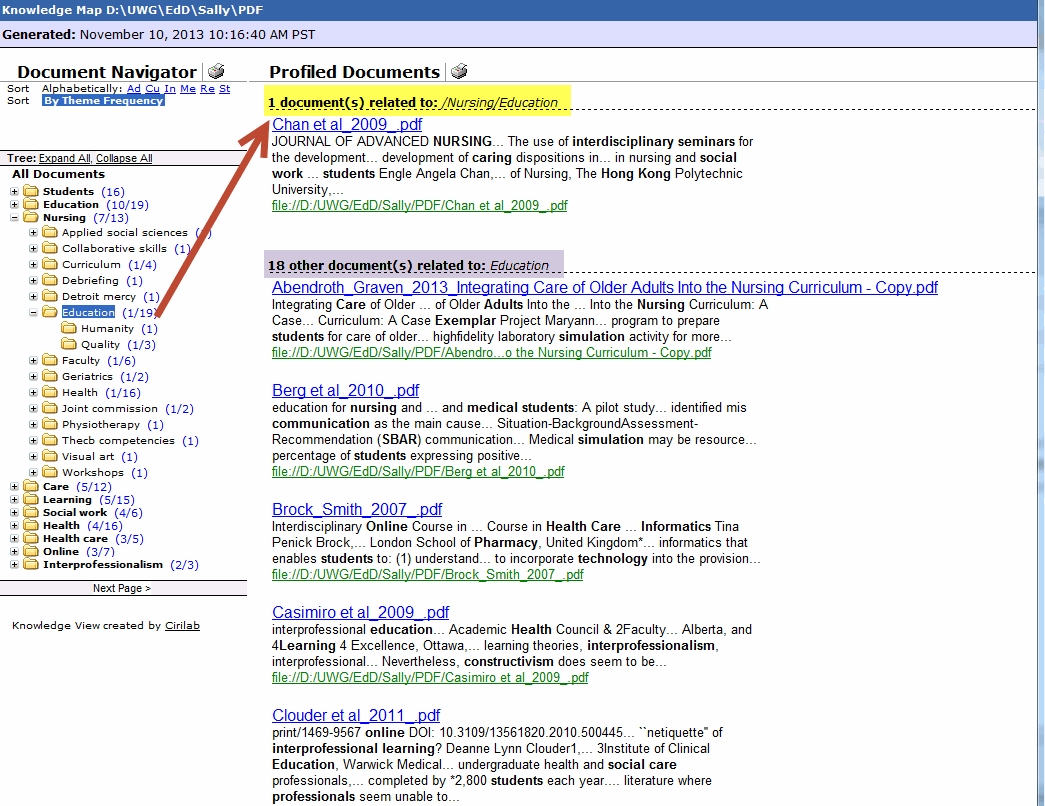
Task: Click the Social work folder icon
Action: pyautogui.click(x=30, y=513)
